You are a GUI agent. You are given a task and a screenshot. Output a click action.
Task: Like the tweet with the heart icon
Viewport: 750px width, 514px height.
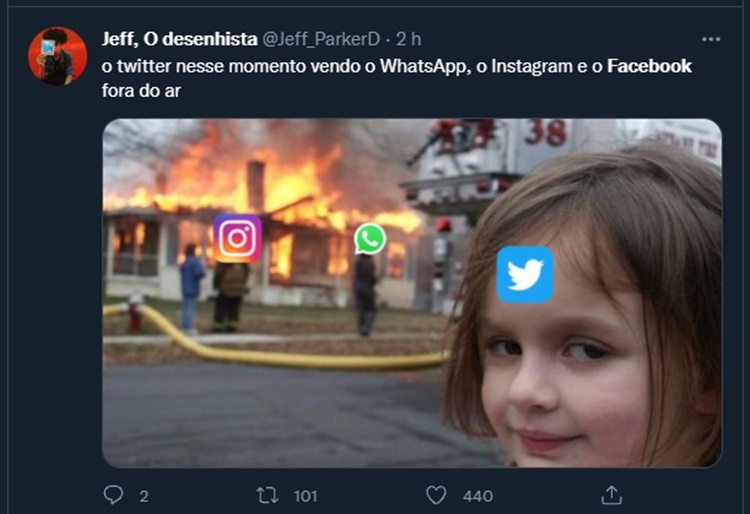click(436, 495)
